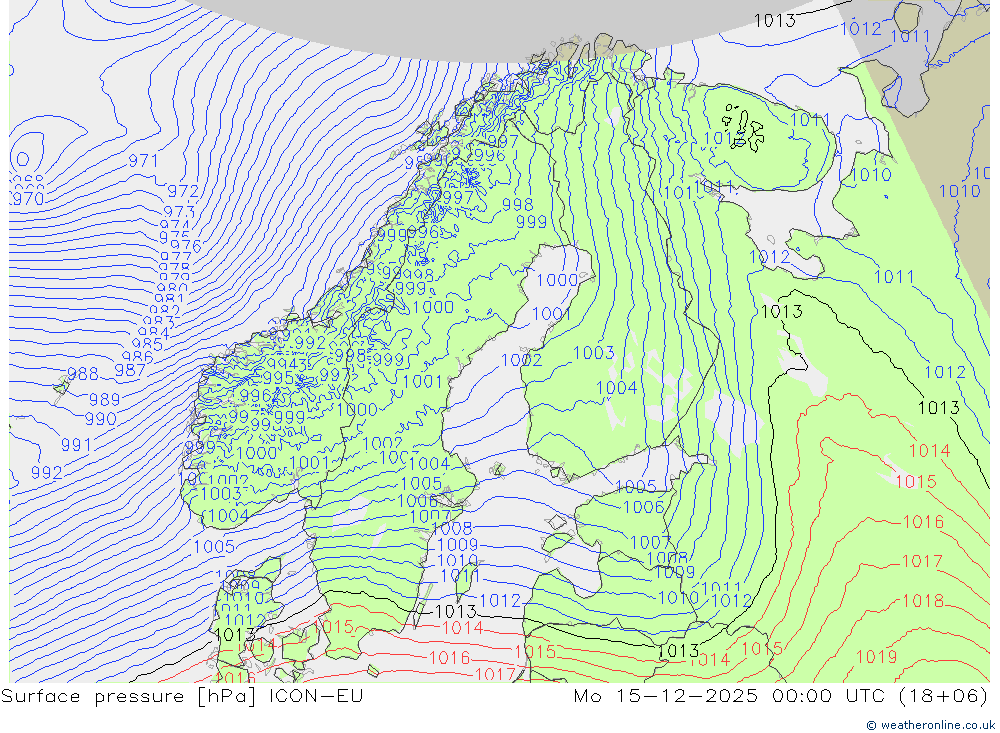Viewport: 1000px width, 733px height.
Task: Click the 971 isobar label
Action: pyautogui.click(x=143, y=161)
